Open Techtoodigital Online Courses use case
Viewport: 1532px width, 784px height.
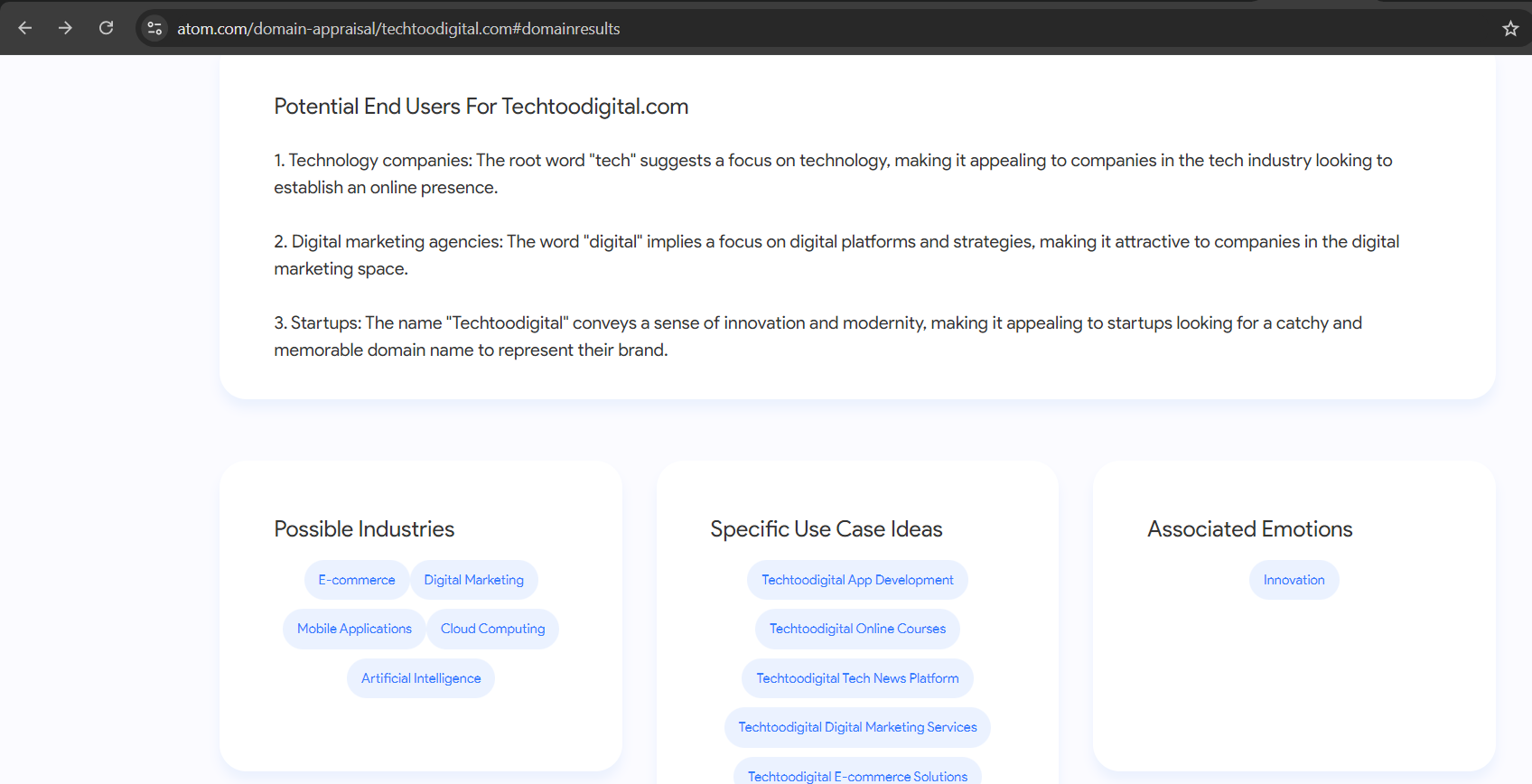click(857, 629)
